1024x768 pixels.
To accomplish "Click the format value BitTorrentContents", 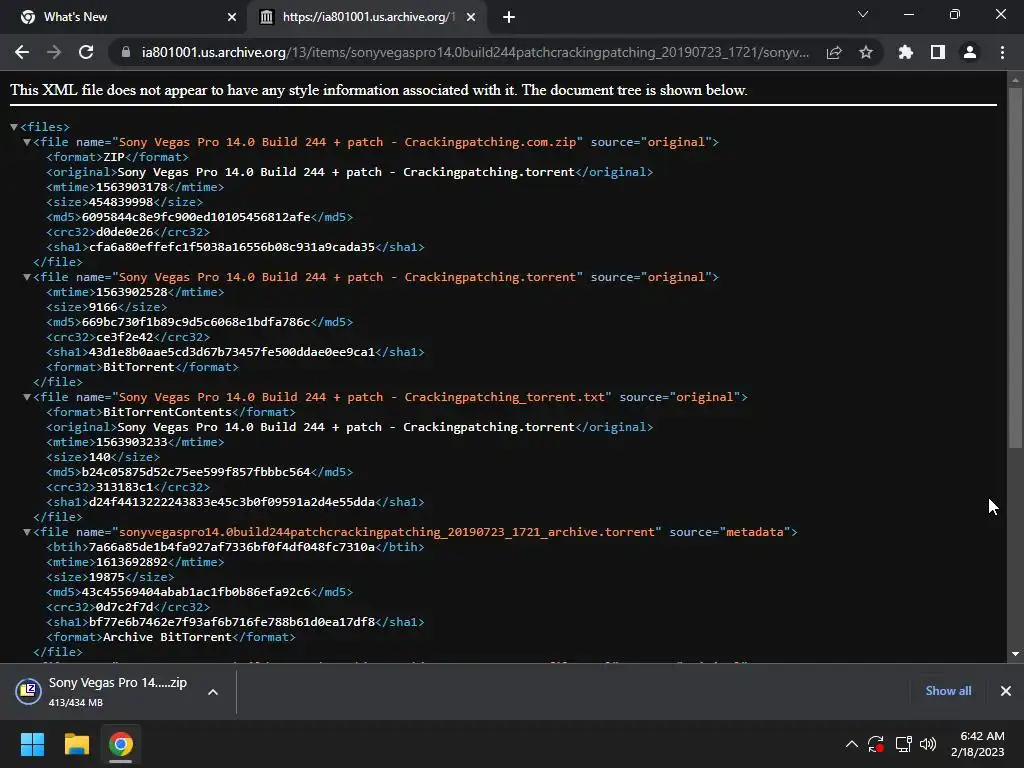I will 167,412.
